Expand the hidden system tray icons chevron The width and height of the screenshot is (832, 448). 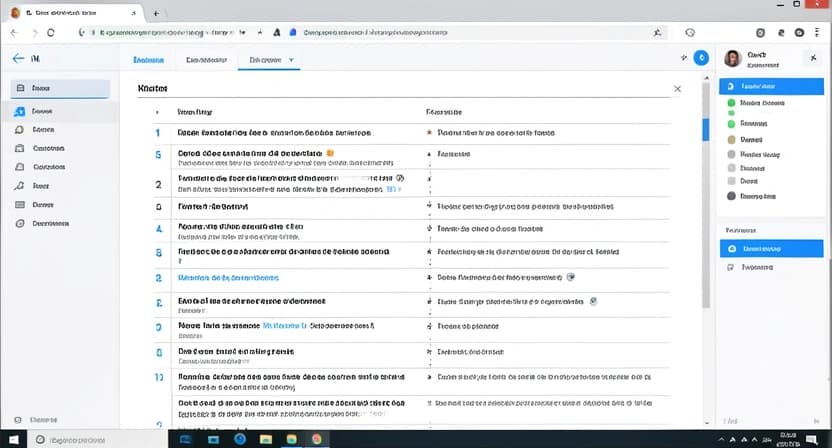[x=721, y=440]
